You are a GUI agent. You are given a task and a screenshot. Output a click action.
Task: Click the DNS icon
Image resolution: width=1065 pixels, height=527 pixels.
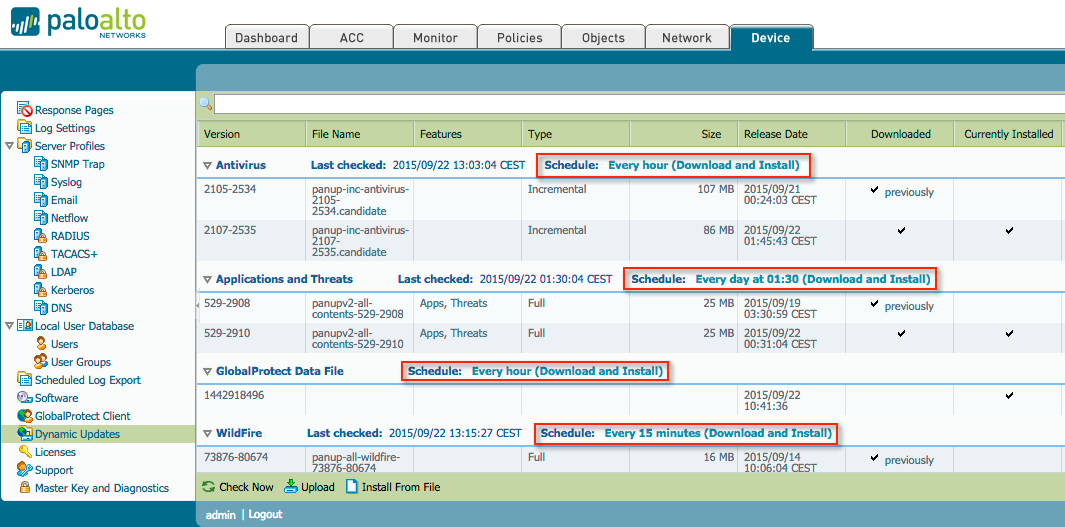tap(40, 308)
